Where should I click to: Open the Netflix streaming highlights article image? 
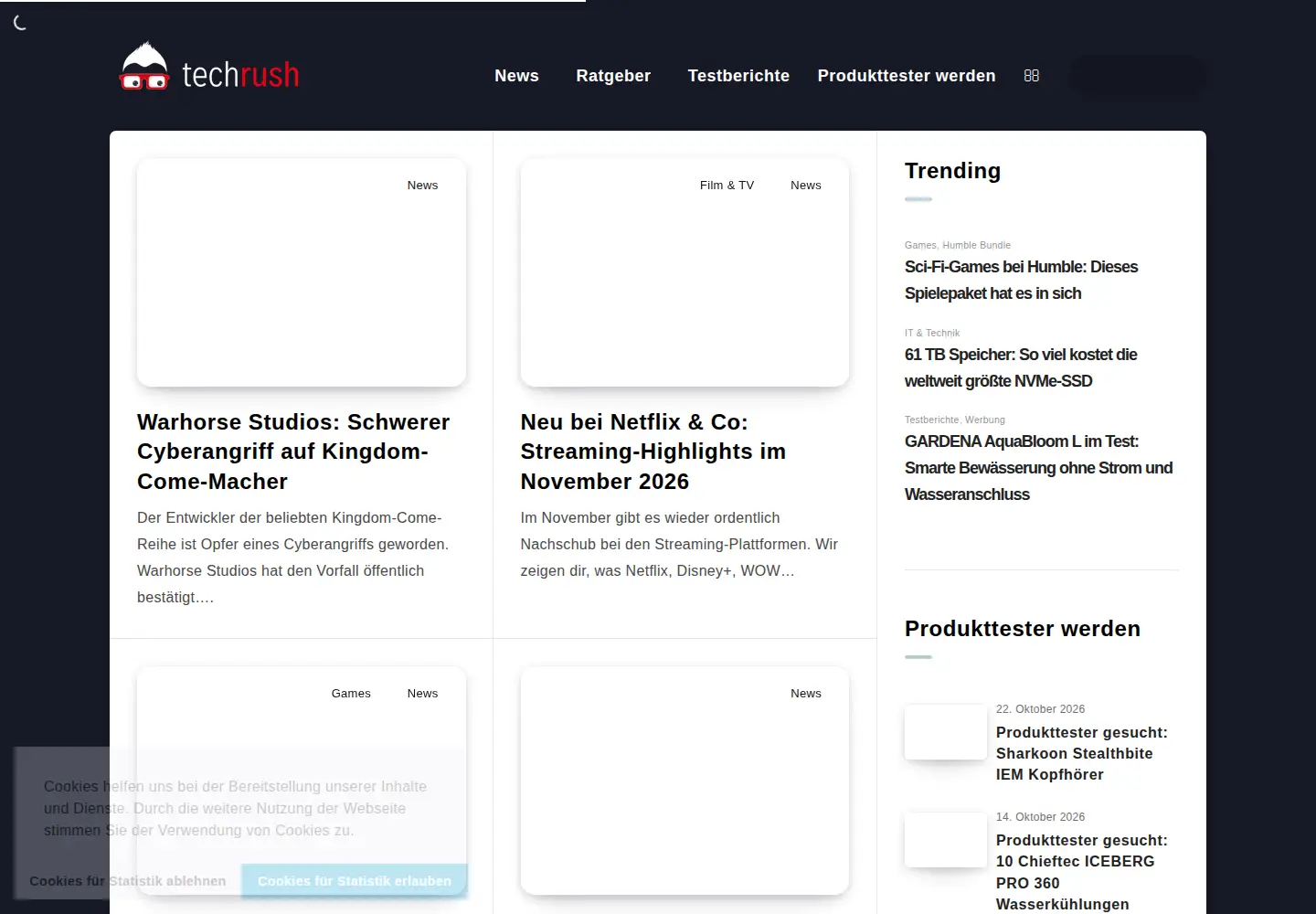pyautogui.click(x=685, y=272)
